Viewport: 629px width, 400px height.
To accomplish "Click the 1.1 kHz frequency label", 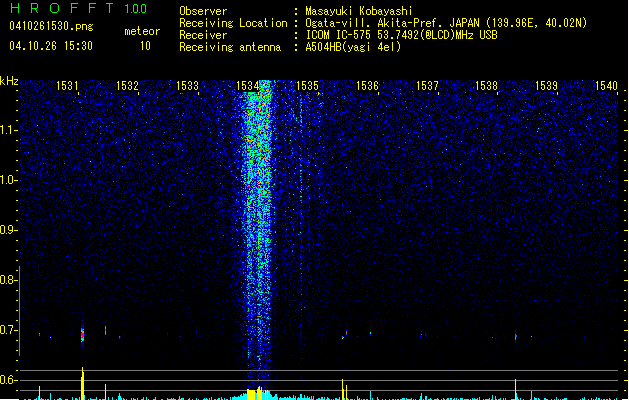I will [x=8, y=130].
